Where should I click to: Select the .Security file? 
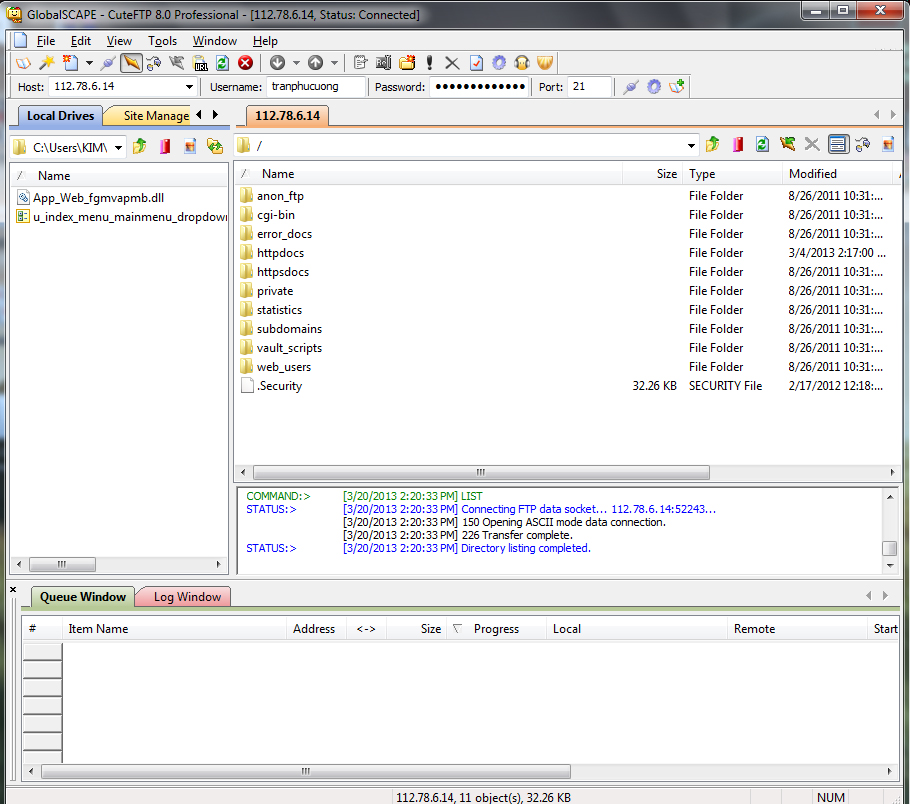pos(280,386)
